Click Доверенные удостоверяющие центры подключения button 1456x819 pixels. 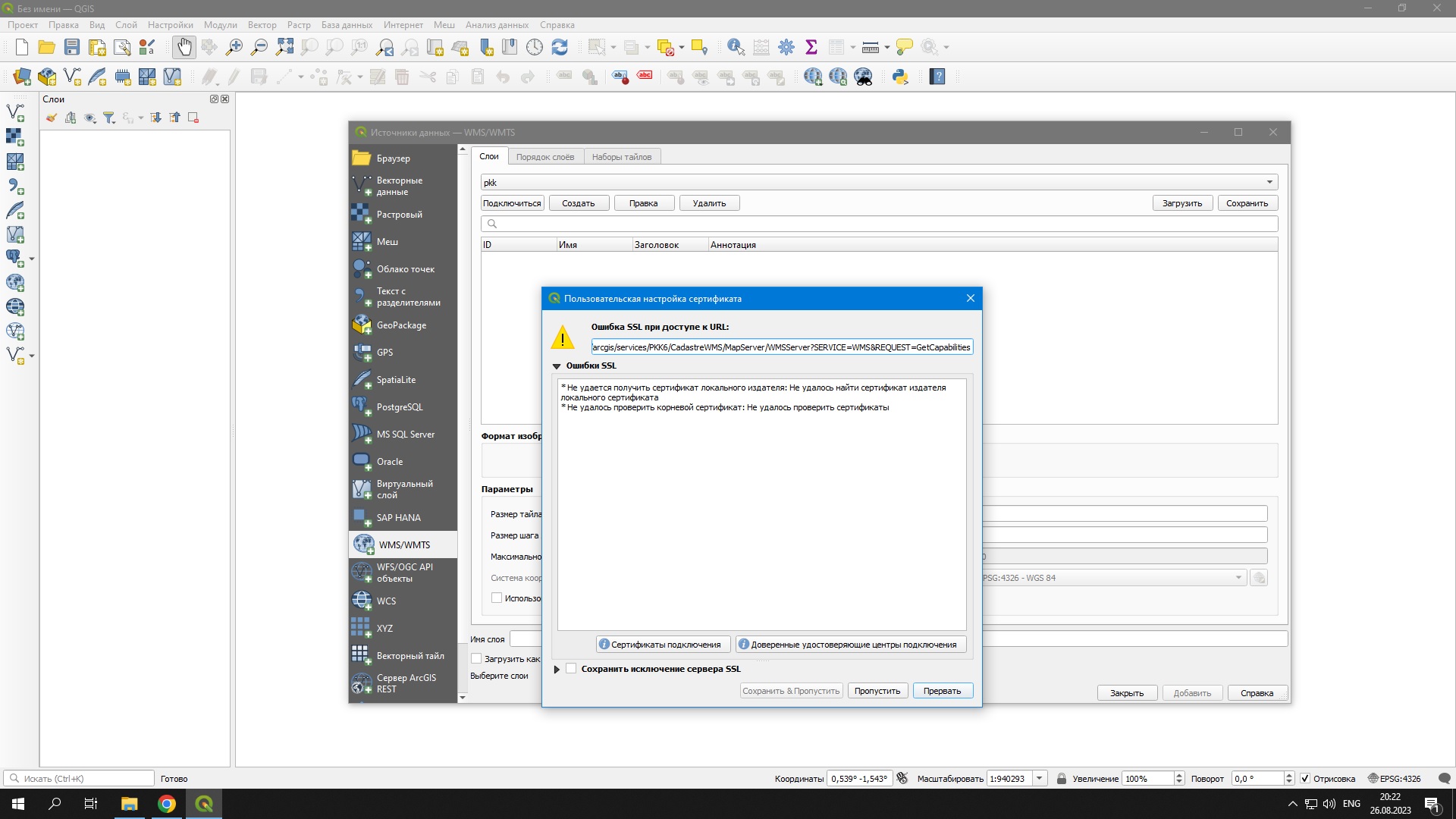[851, 645]
